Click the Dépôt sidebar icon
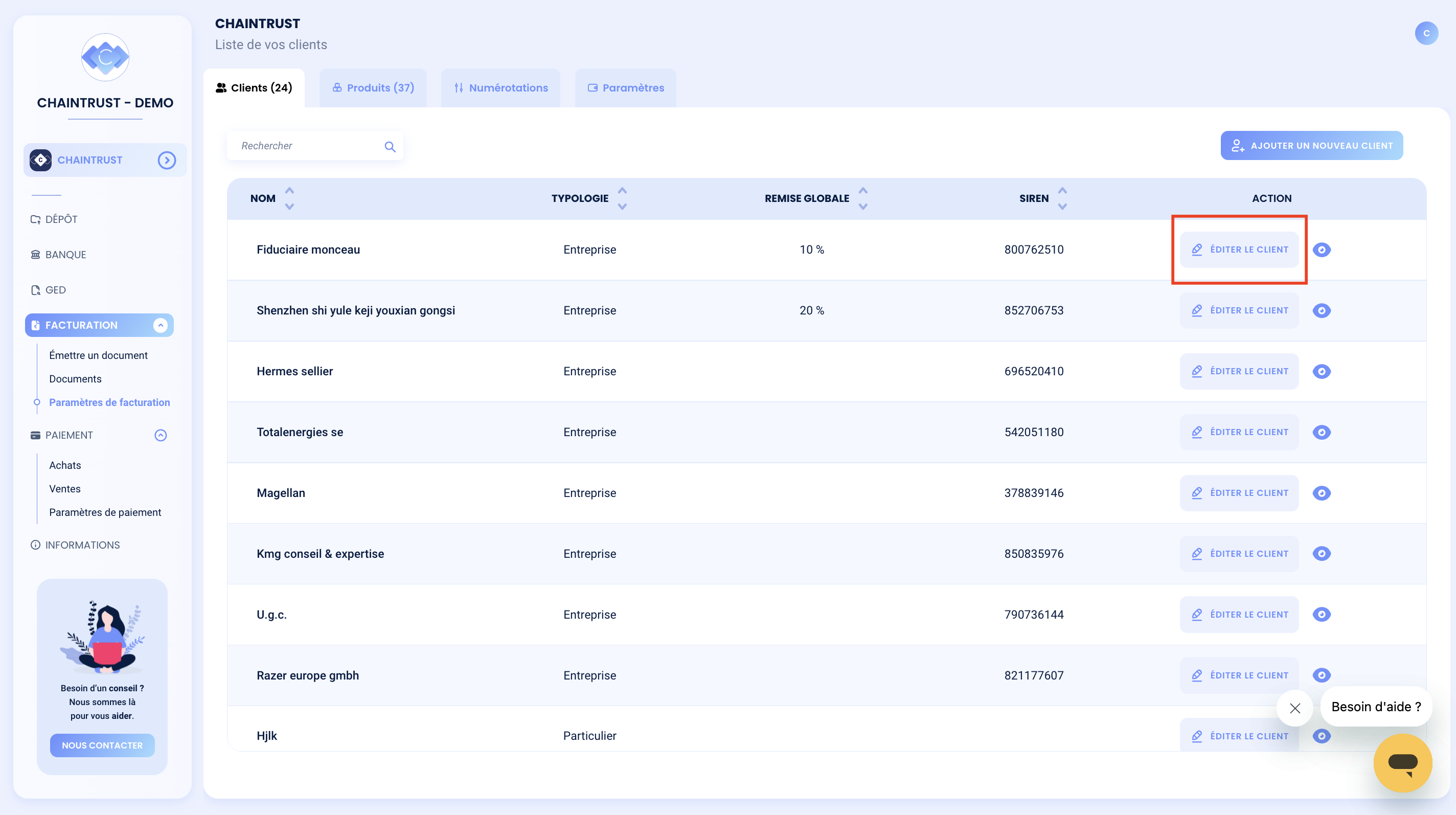Screen dimensions: 1456x815 pos(35,219)
